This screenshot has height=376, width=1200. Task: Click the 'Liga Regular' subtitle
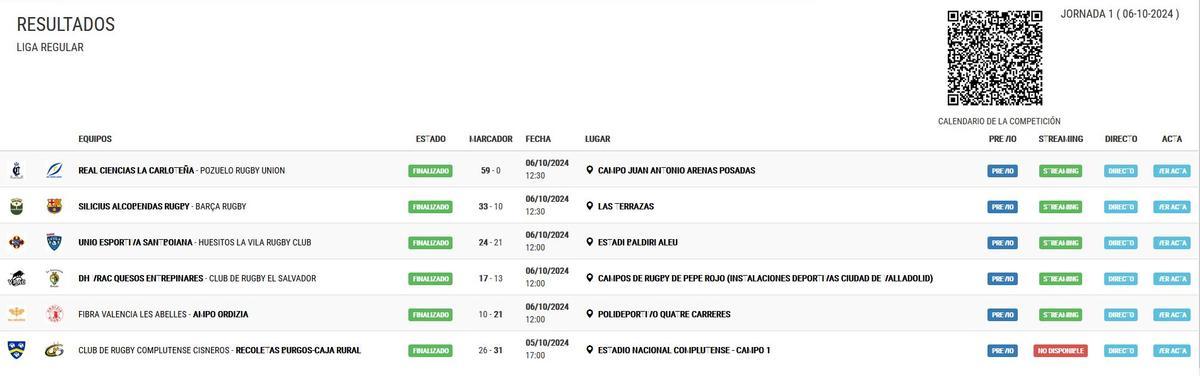pos(50,47)
